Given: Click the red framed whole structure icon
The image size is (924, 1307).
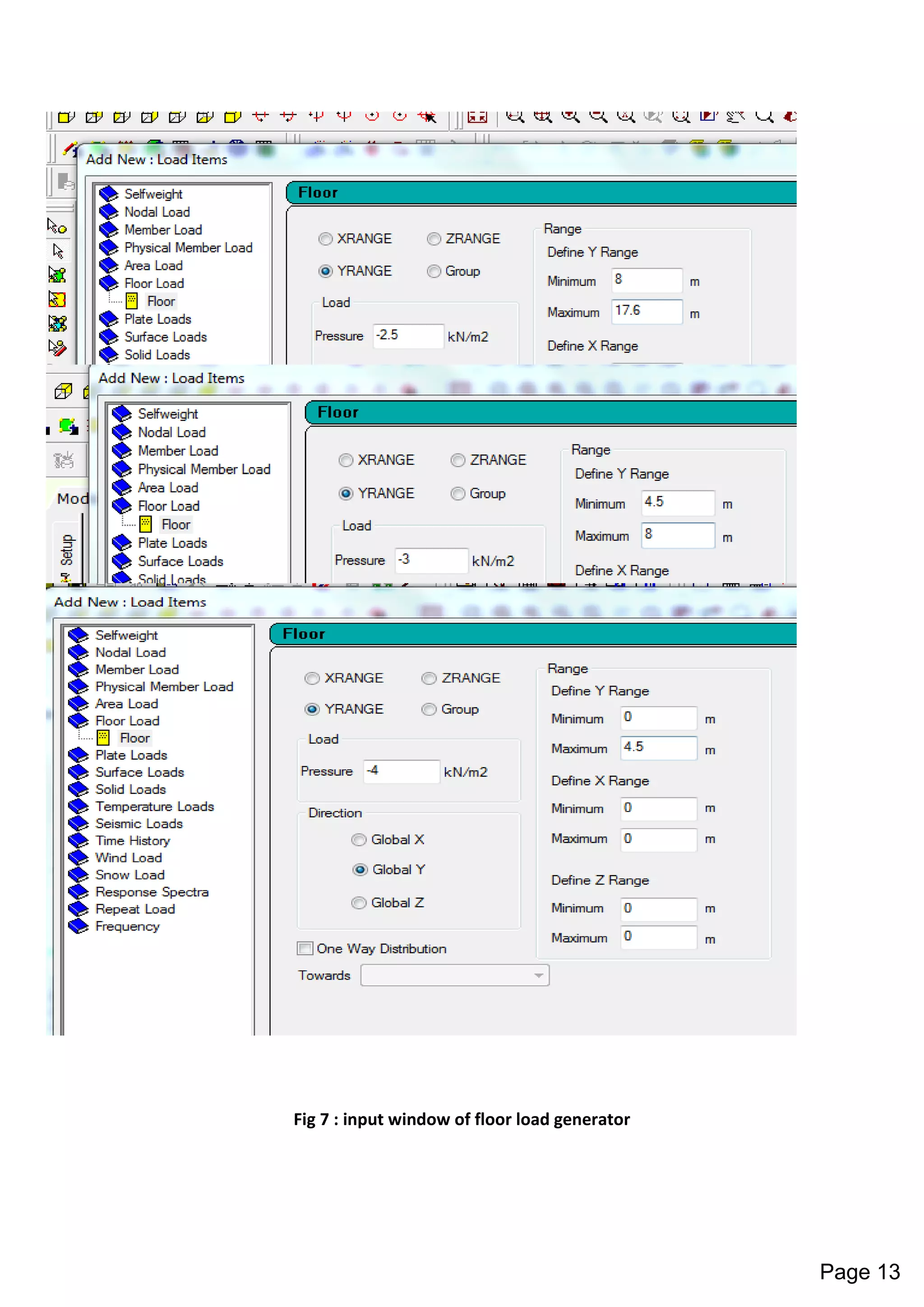Looking at the screenshot, I should [x=477, y=117].
